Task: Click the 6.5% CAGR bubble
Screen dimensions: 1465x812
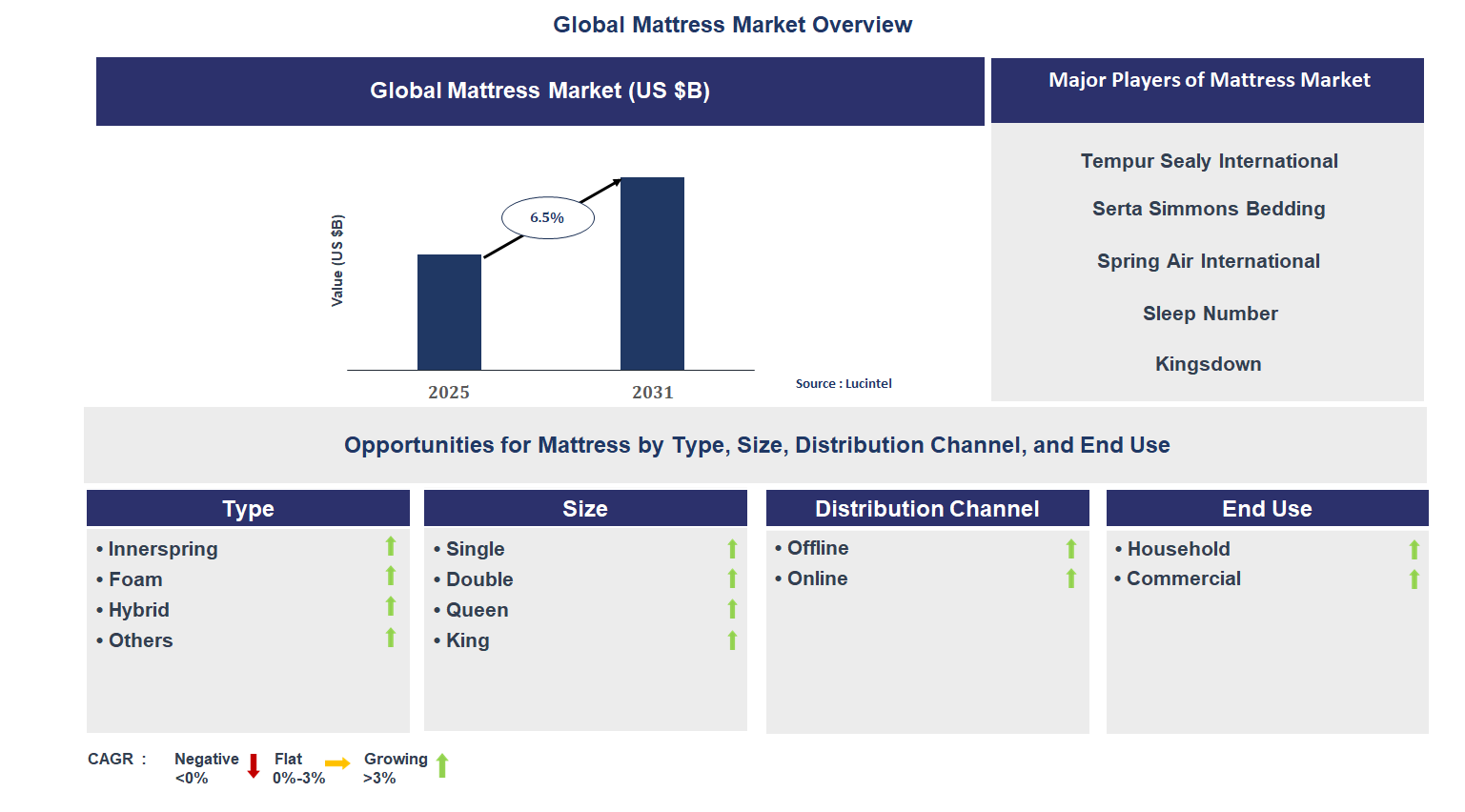Action: tap(546, 217)
